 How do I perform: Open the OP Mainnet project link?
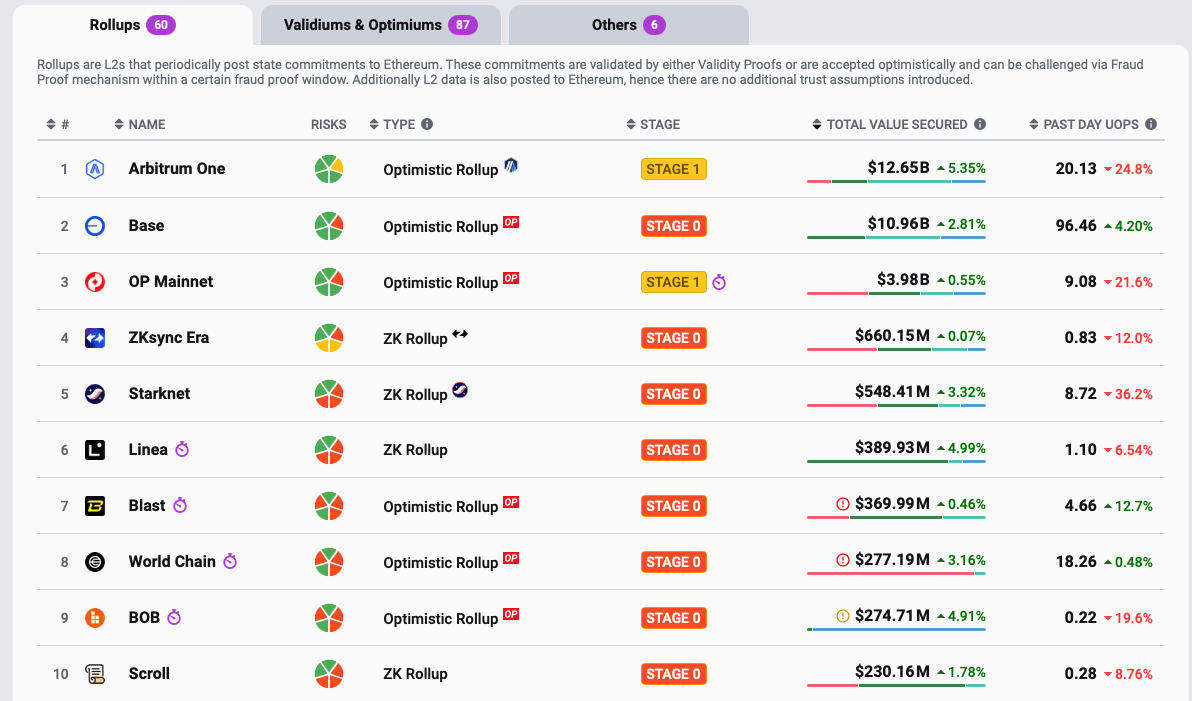pos(170,282)
